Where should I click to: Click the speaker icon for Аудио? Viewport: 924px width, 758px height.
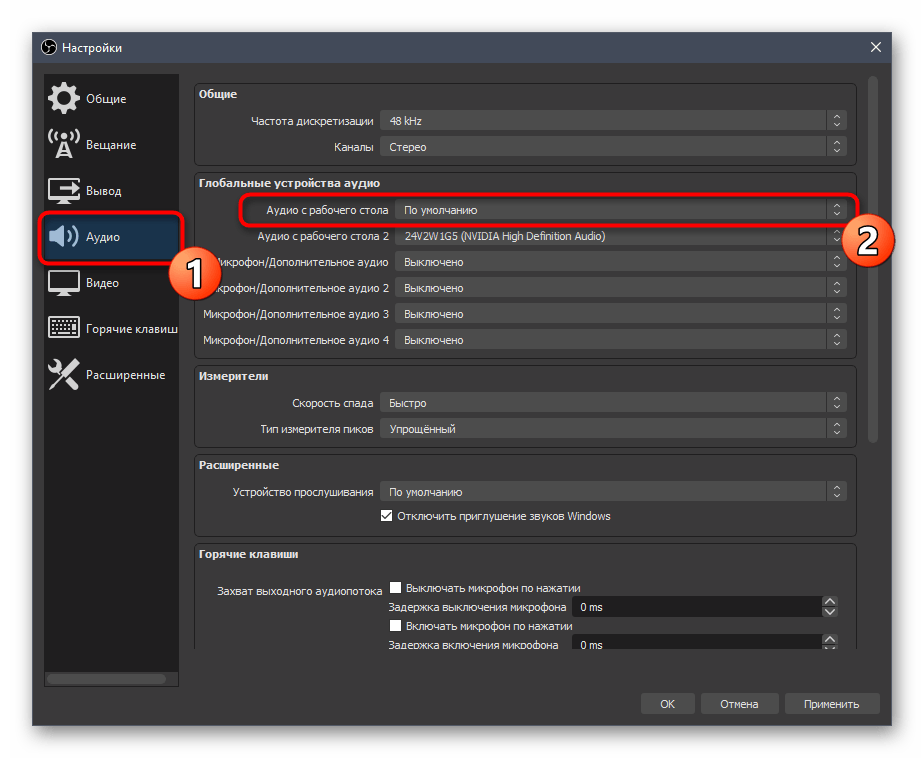[64, 236]
